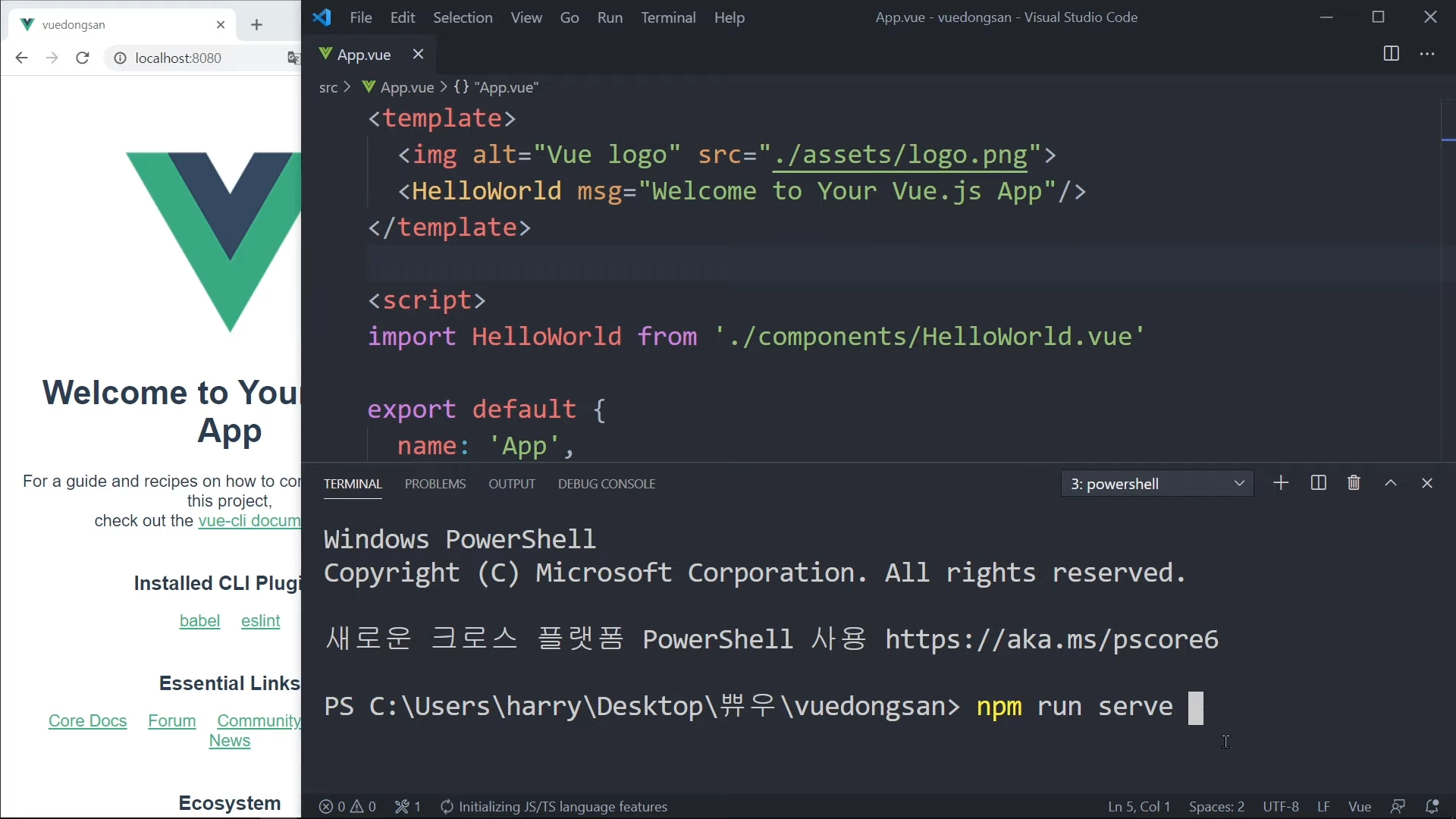Select the vuedongsan browser tab
This screenshot has width=1456, height=819.
point(121,25)
